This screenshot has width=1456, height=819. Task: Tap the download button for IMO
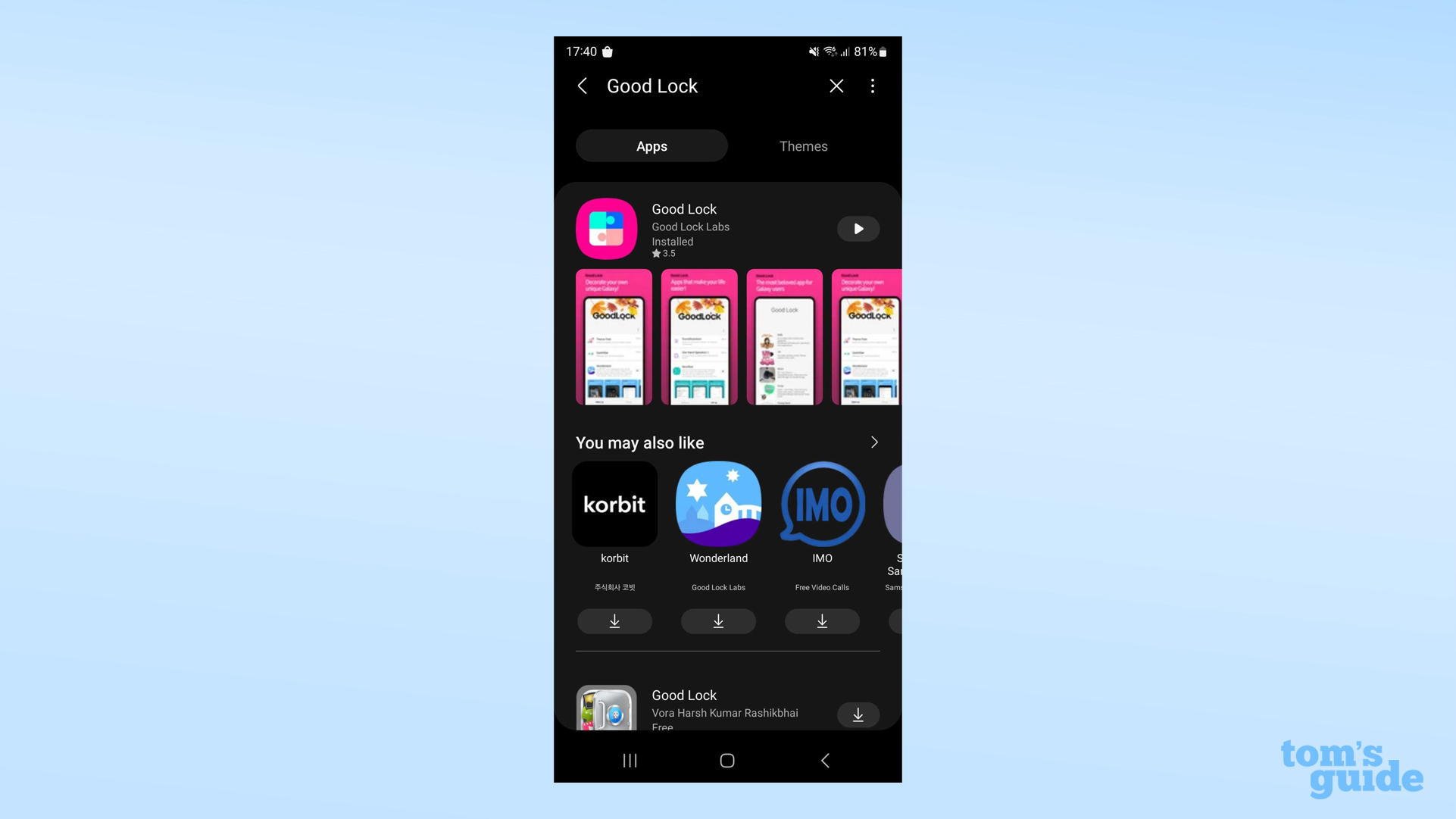822,620
